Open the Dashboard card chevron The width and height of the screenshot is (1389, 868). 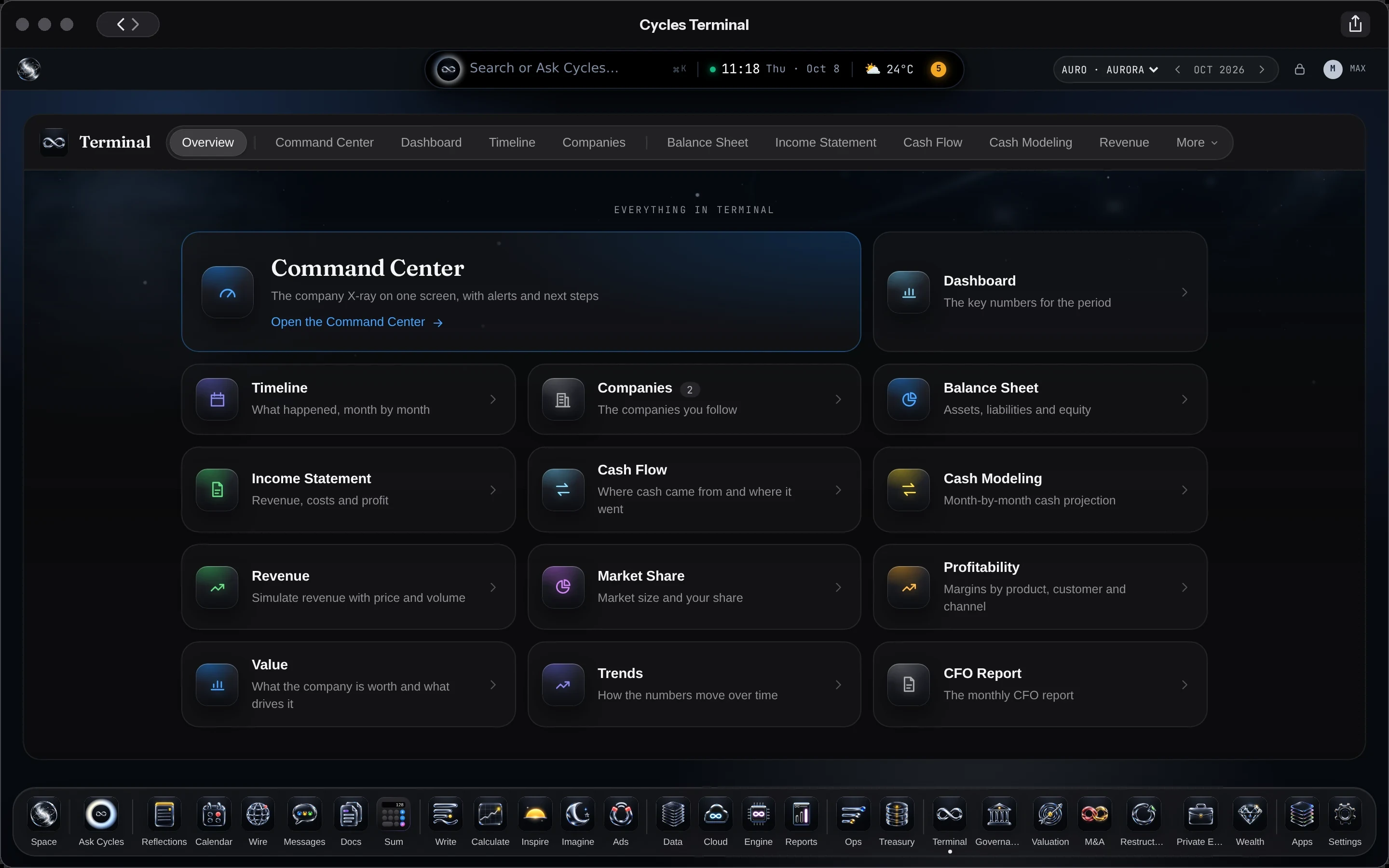(1185, 292)
